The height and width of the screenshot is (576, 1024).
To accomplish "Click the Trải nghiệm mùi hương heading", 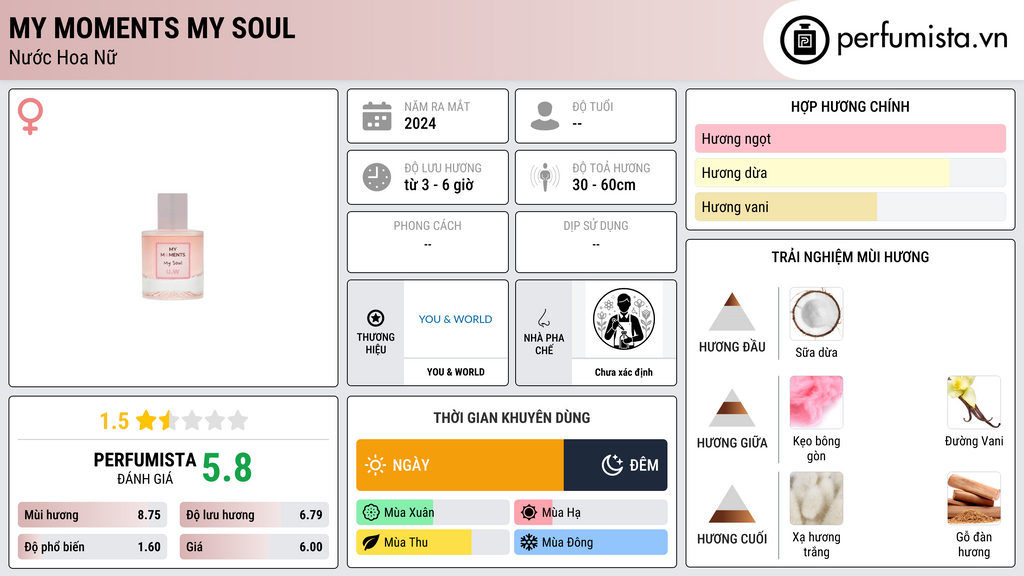I will tap(850, 257).
